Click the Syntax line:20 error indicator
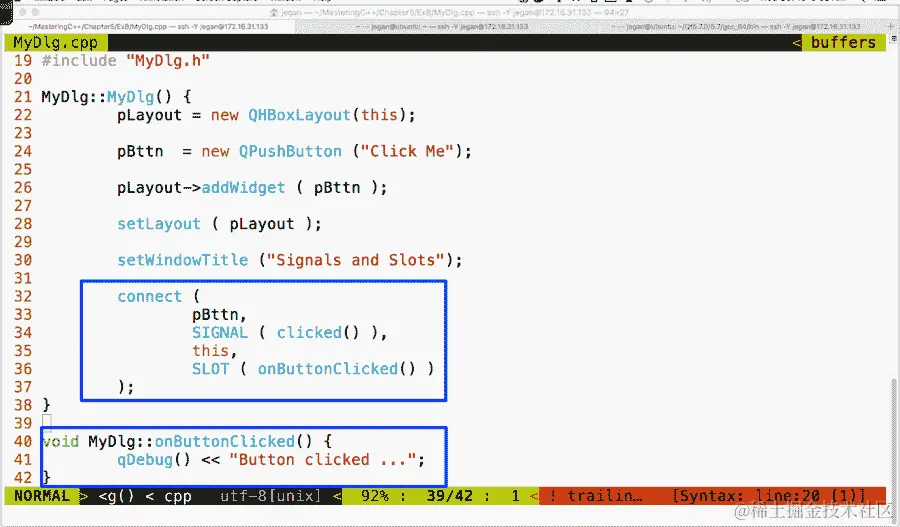This screenshot has height=527, width=900. (769, 496)
